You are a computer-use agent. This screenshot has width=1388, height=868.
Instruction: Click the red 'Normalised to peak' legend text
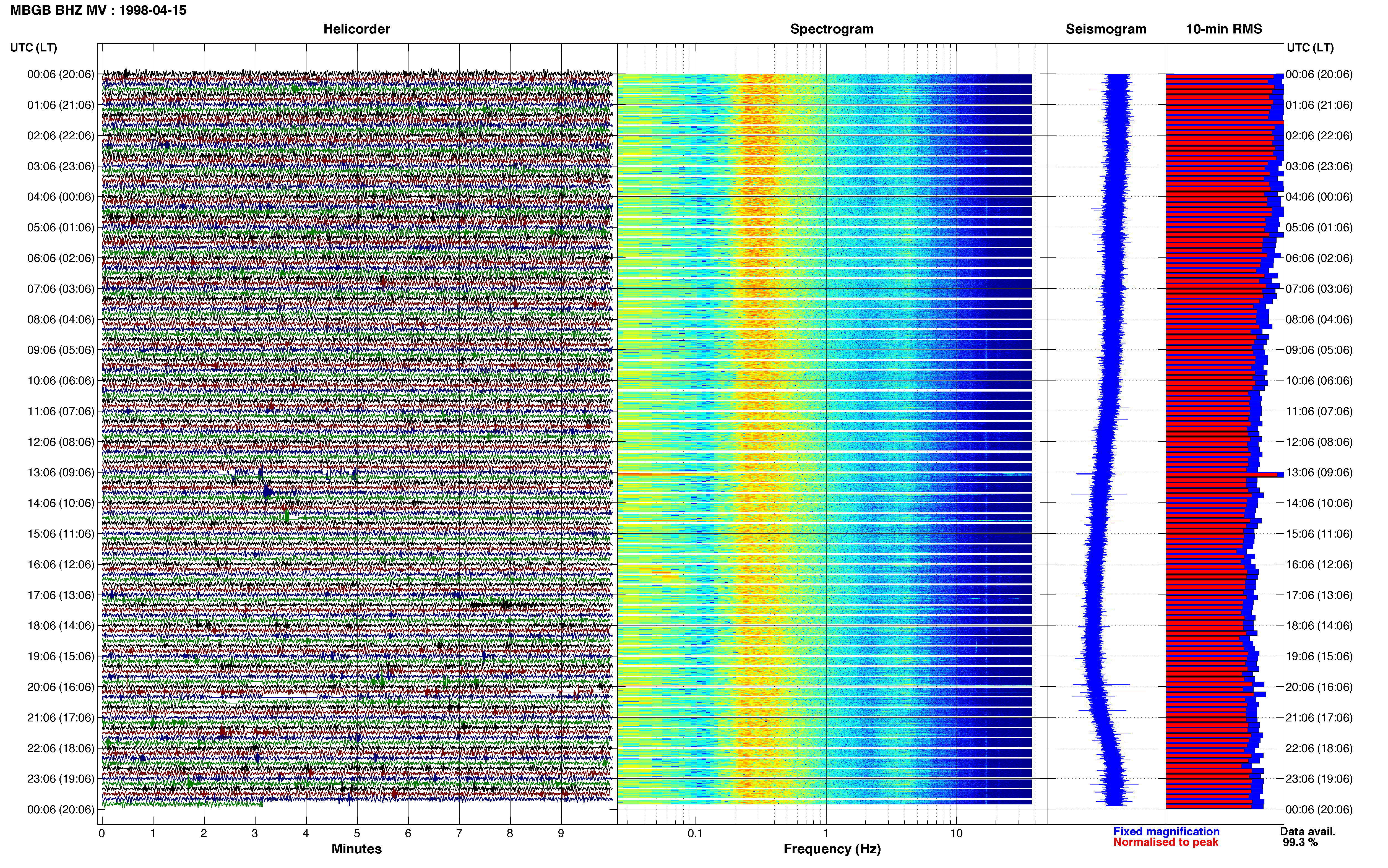[x=1165, y=843]
